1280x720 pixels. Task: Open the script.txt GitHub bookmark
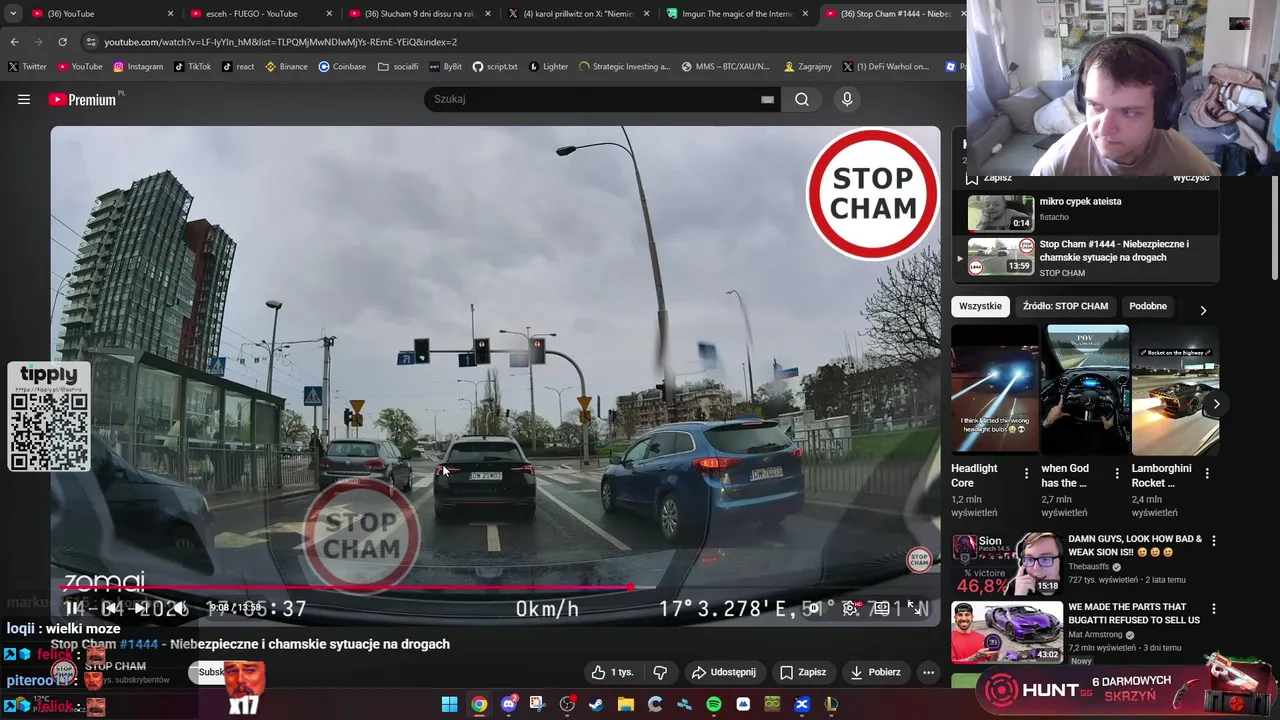pos(495,67)
